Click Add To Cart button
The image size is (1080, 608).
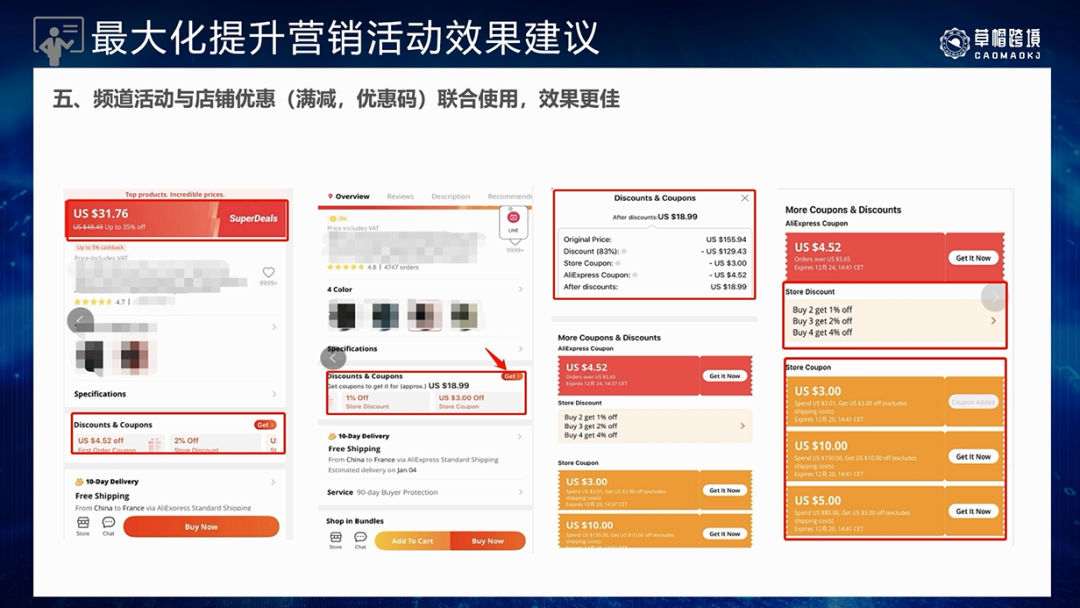[413, 541]
